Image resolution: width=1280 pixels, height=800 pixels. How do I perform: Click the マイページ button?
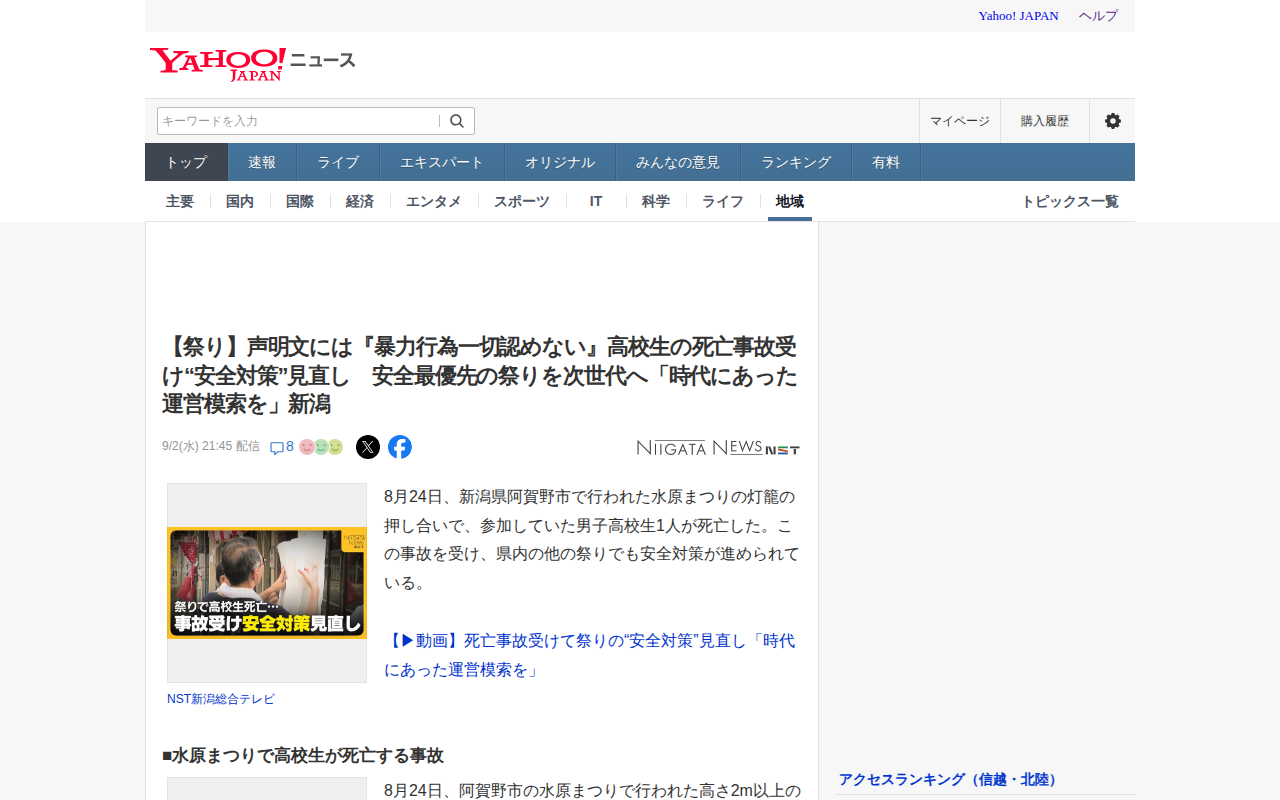point(960,121)
